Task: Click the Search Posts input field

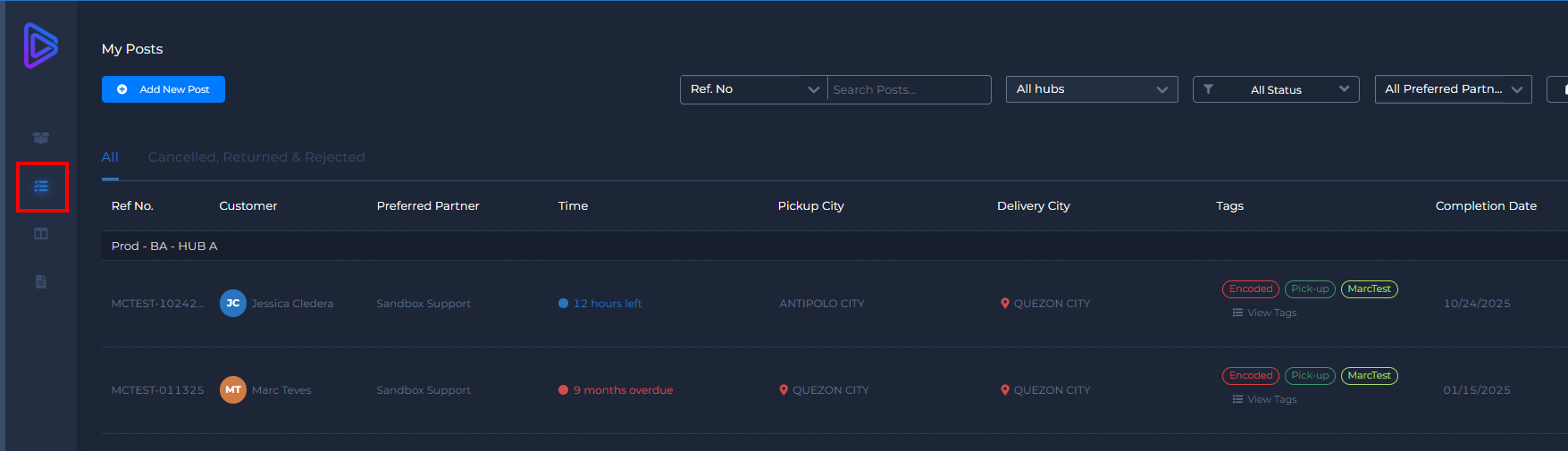Action: coord(908,89)
